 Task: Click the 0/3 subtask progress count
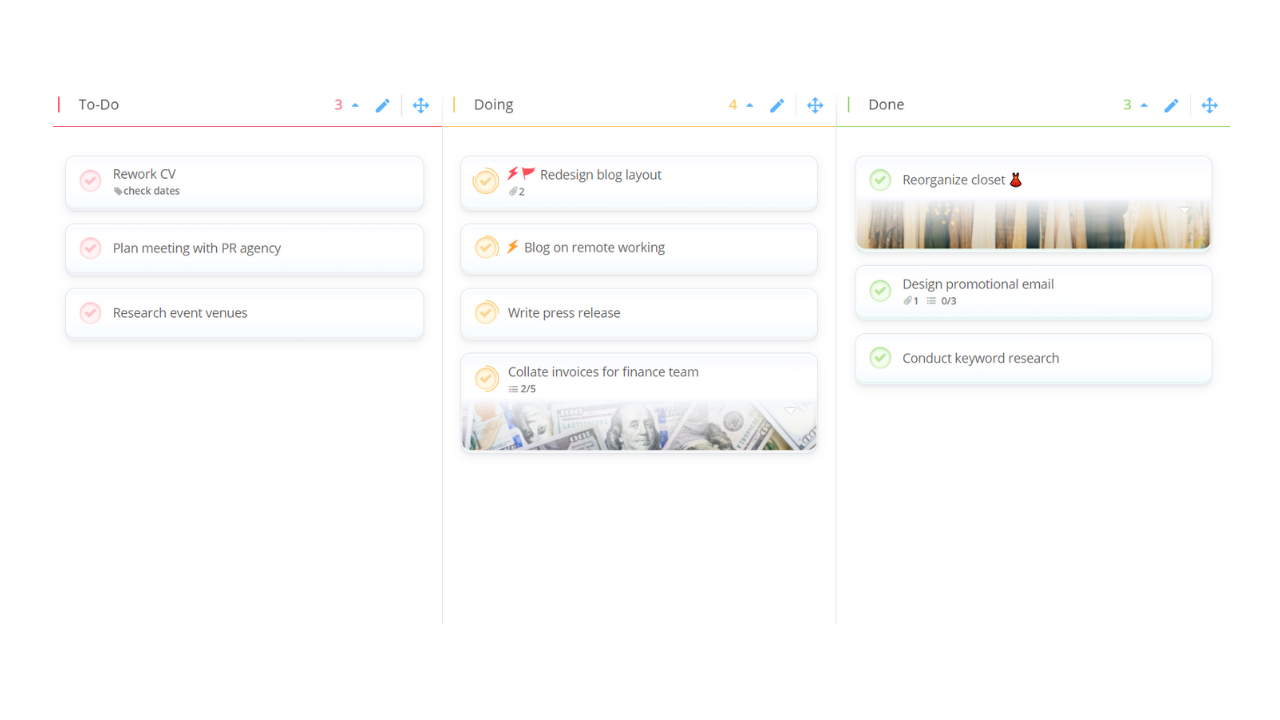tap(948, 301)
